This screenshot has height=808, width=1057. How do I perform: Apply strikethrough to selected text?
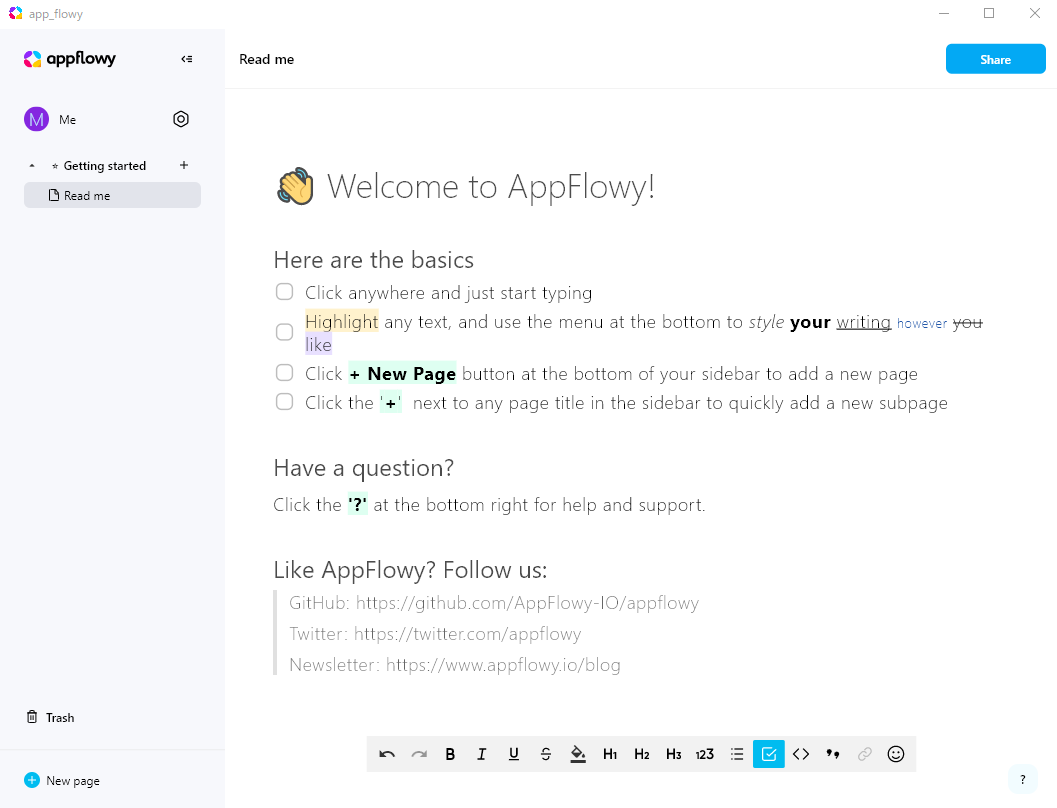pos(545,754)
